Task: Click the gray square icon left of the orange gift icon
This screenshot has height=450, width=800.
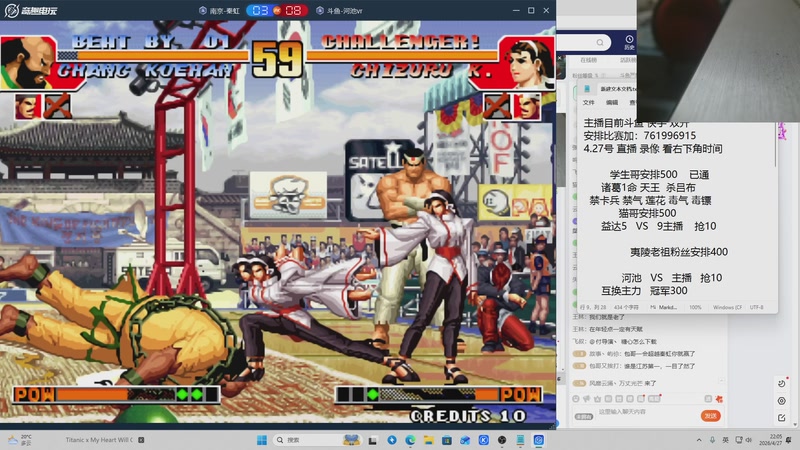Action: tap(708, 398)
